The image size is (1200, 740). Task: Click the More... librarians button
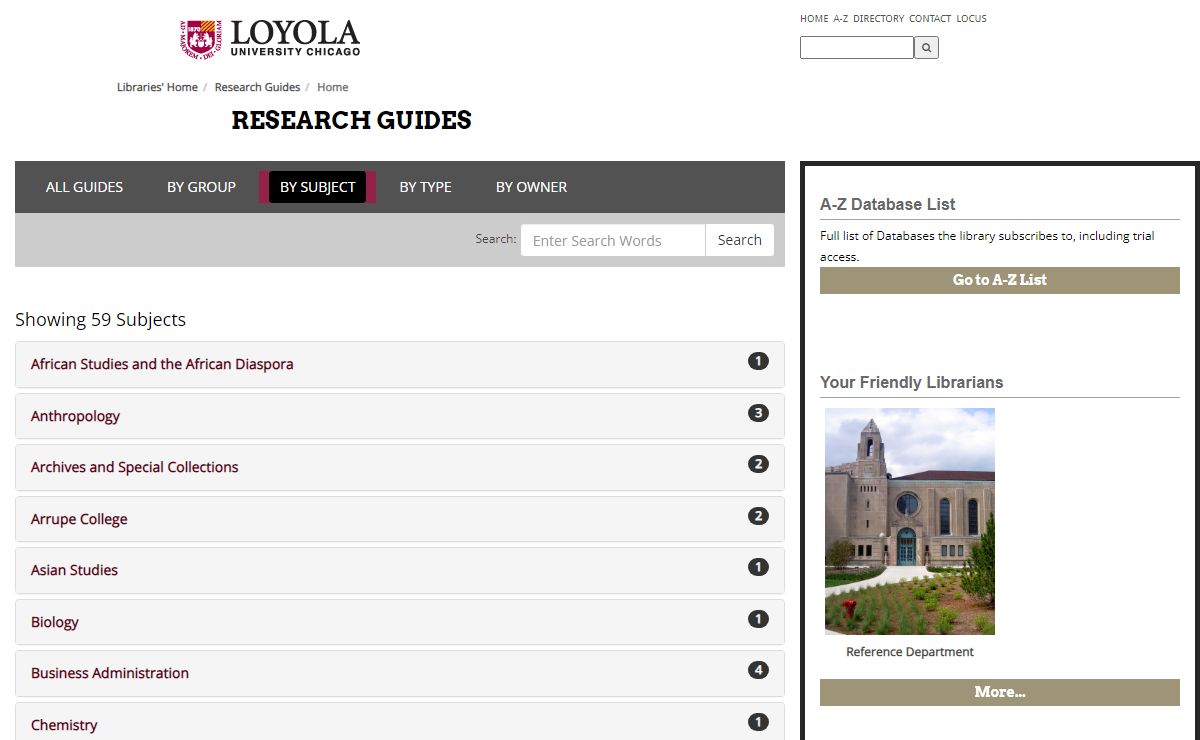click(x=999, y=692)
